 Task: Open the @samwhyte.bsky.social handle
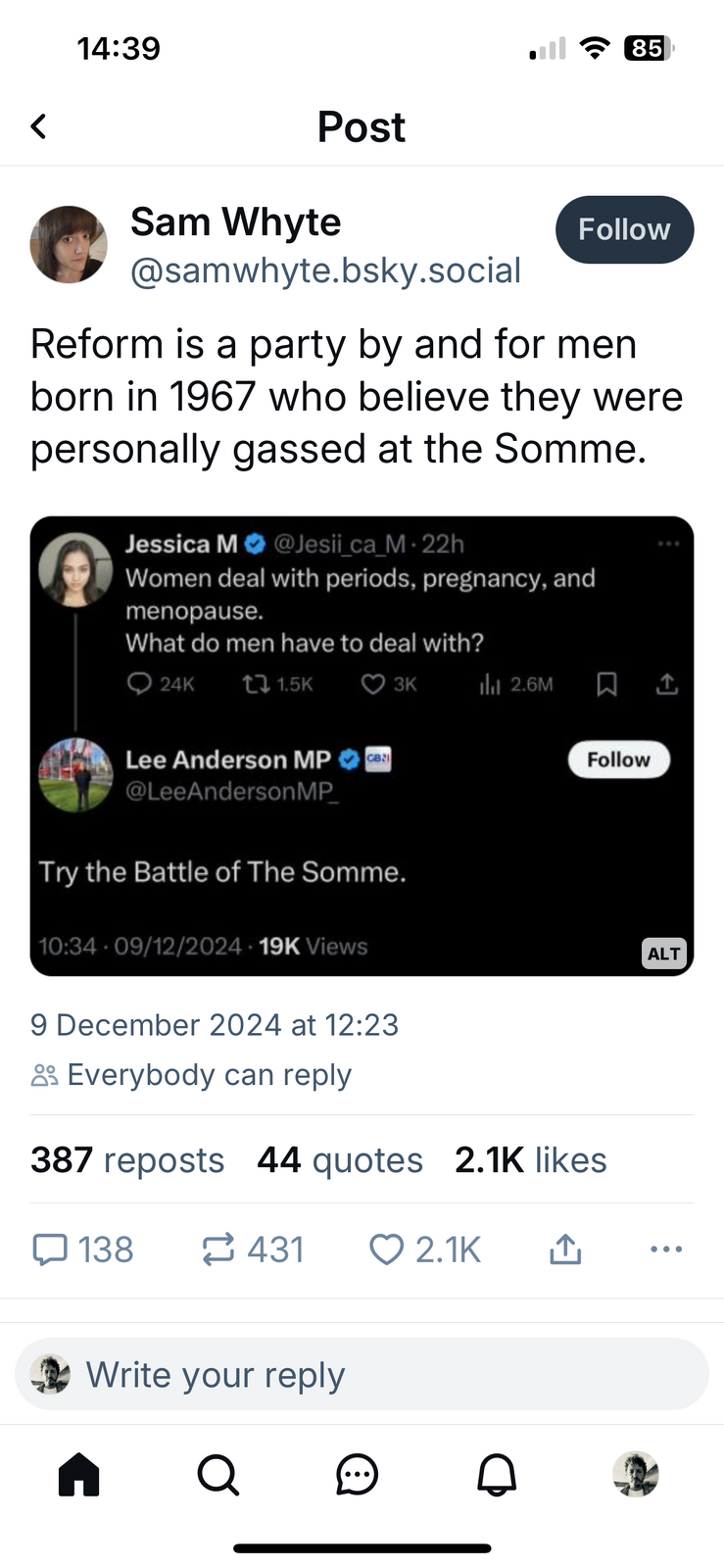point(325,270)
